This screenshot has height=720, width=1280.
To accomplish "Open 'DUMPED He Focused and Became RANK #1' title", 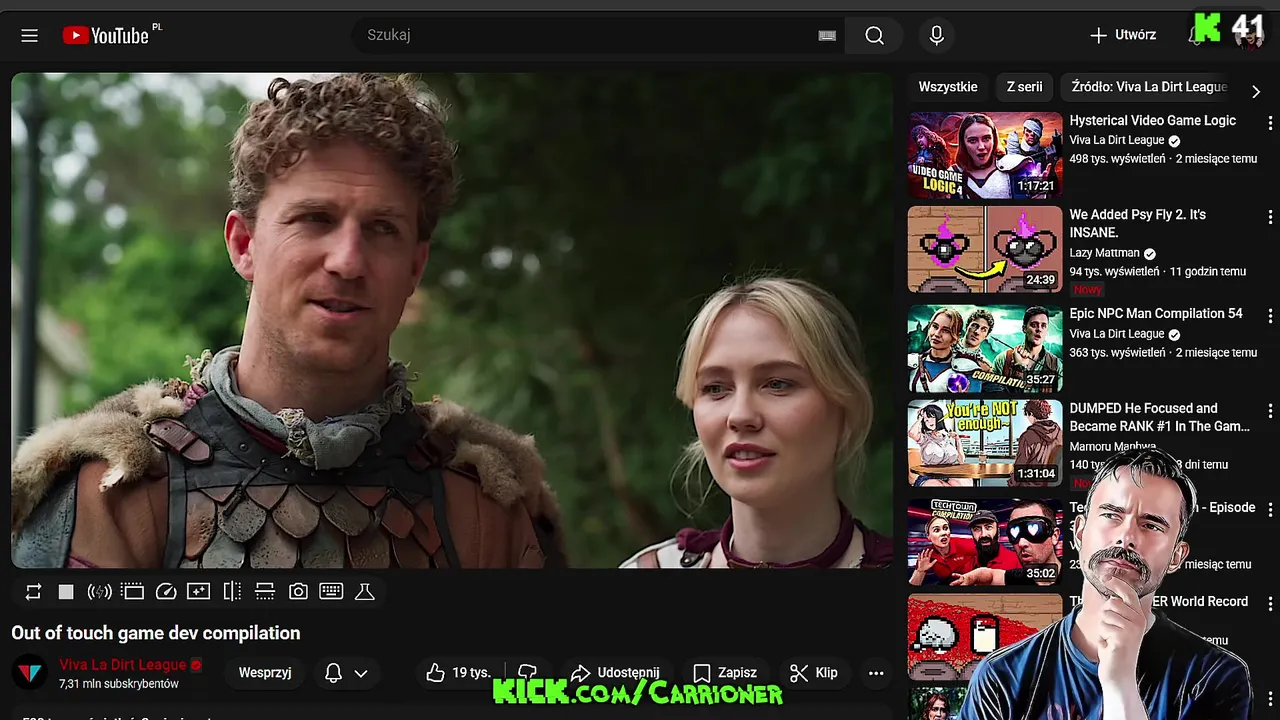I will click(x=1160, y=417).
